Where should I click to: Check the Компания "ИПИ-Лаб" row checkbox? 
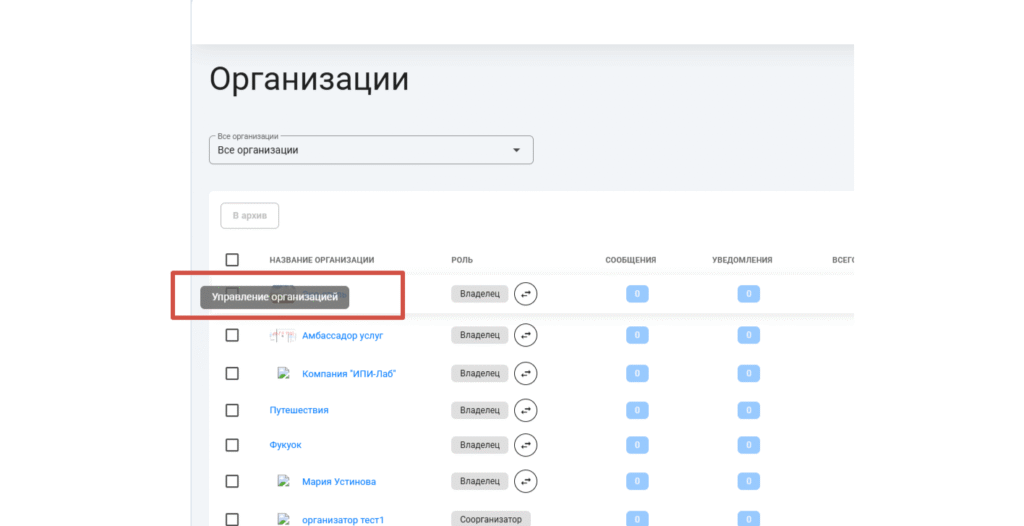[x=232, y=374]
